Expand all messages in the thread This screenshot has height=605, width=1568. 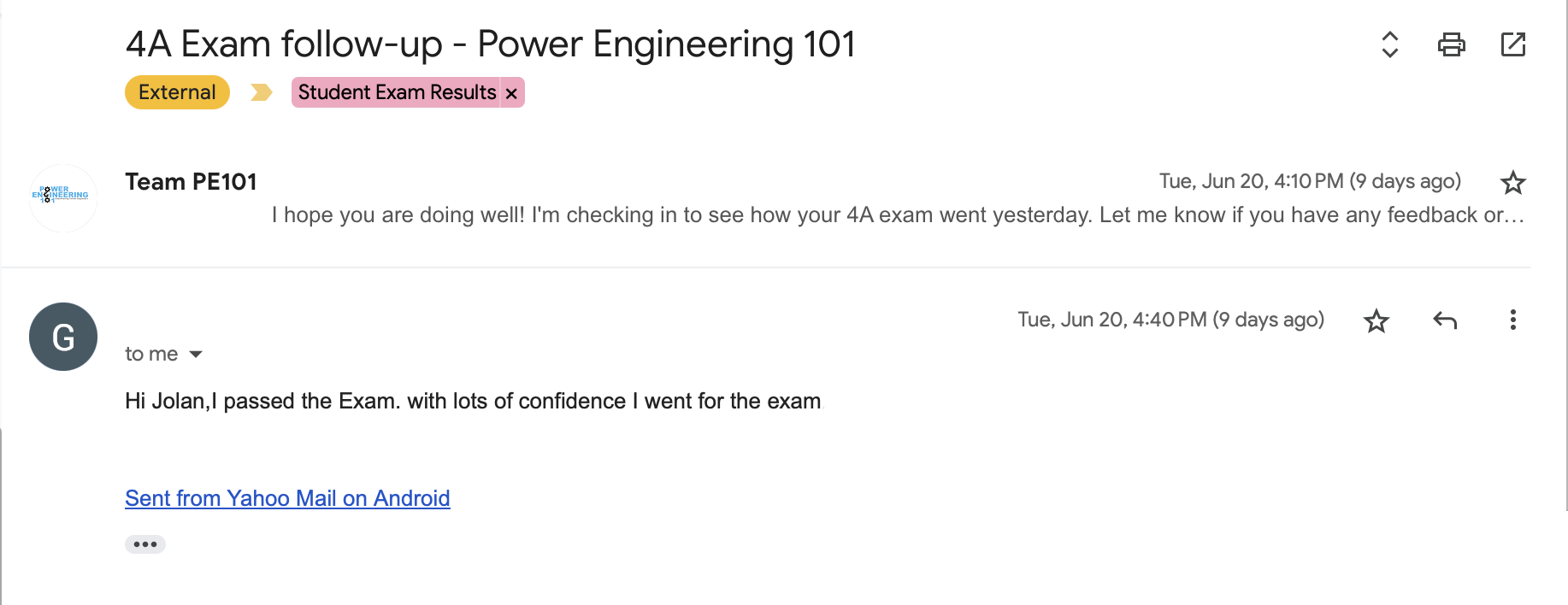pyautogui.click(x=1390, y=44)
